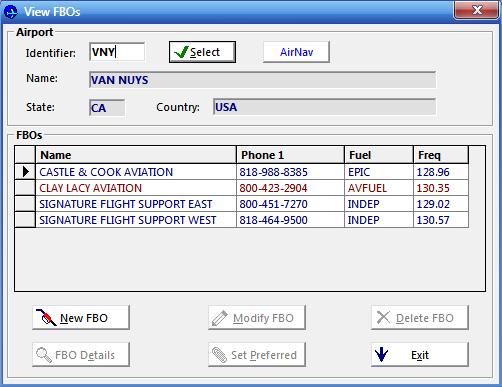The width and height of the screenshot is (502, 387).
Task: Click INDEP fuel cell for Signature West
Action: (379, 220)
